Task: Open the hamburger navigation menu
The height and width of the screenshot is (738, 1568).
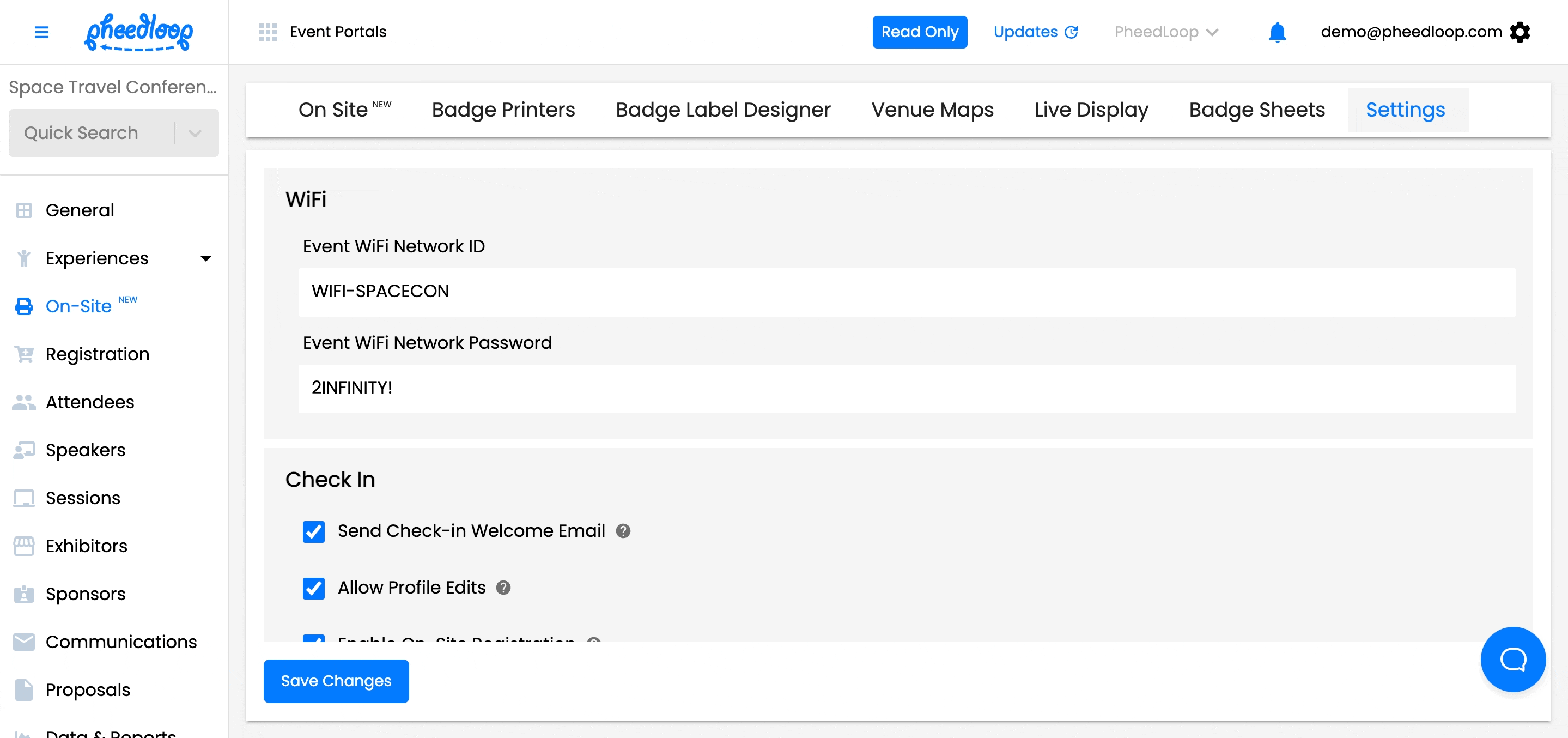Action: tap(41, 32)
